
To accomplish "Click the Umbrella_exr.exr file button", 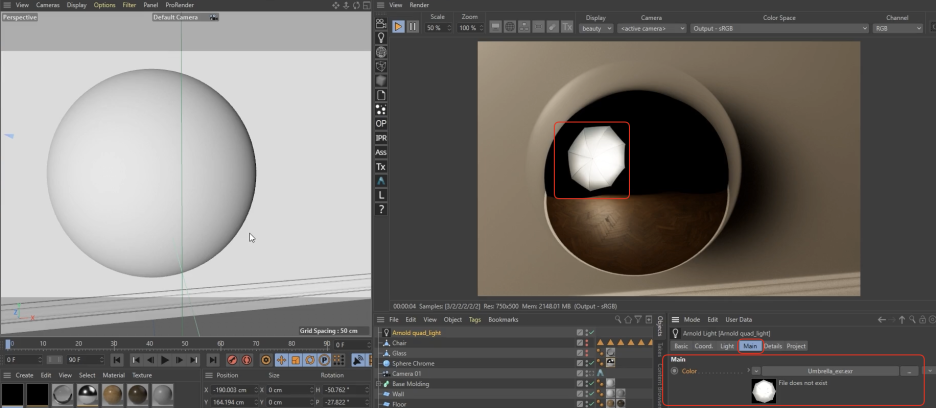I will (829, 370).
